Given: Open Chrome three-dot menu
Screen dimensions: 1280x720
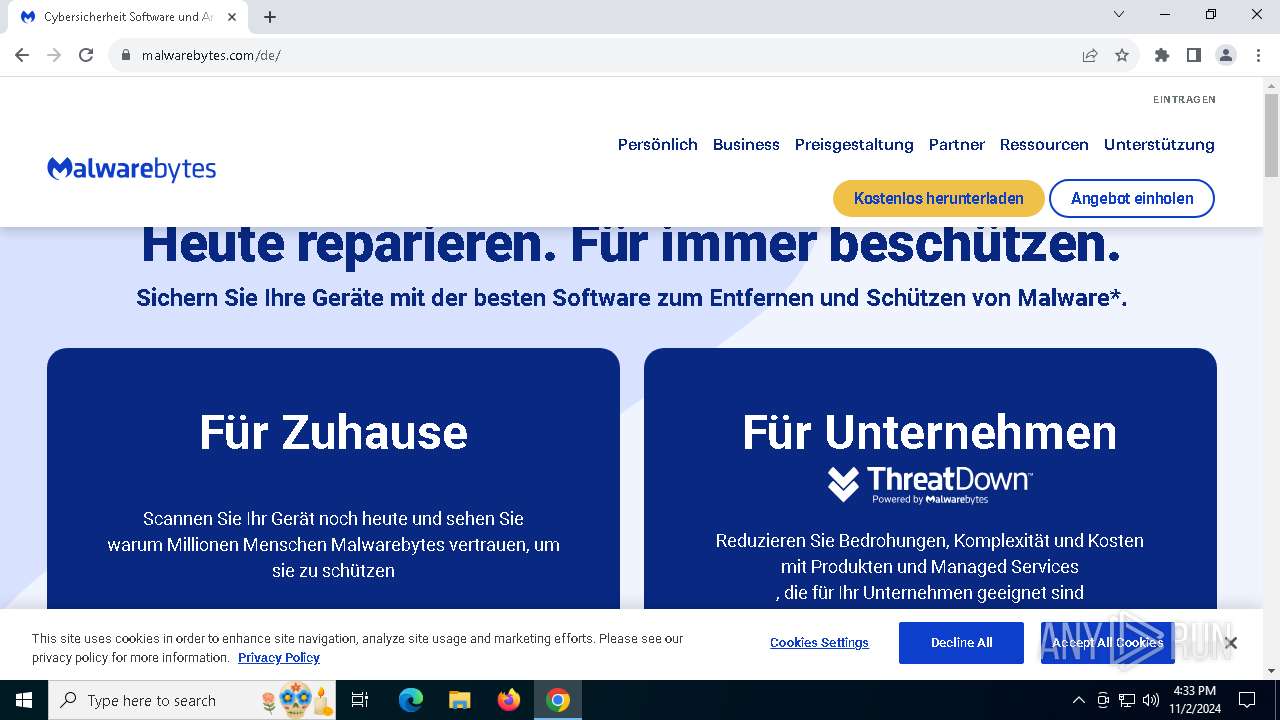Looking at the screenshot, I should 1258,55.
